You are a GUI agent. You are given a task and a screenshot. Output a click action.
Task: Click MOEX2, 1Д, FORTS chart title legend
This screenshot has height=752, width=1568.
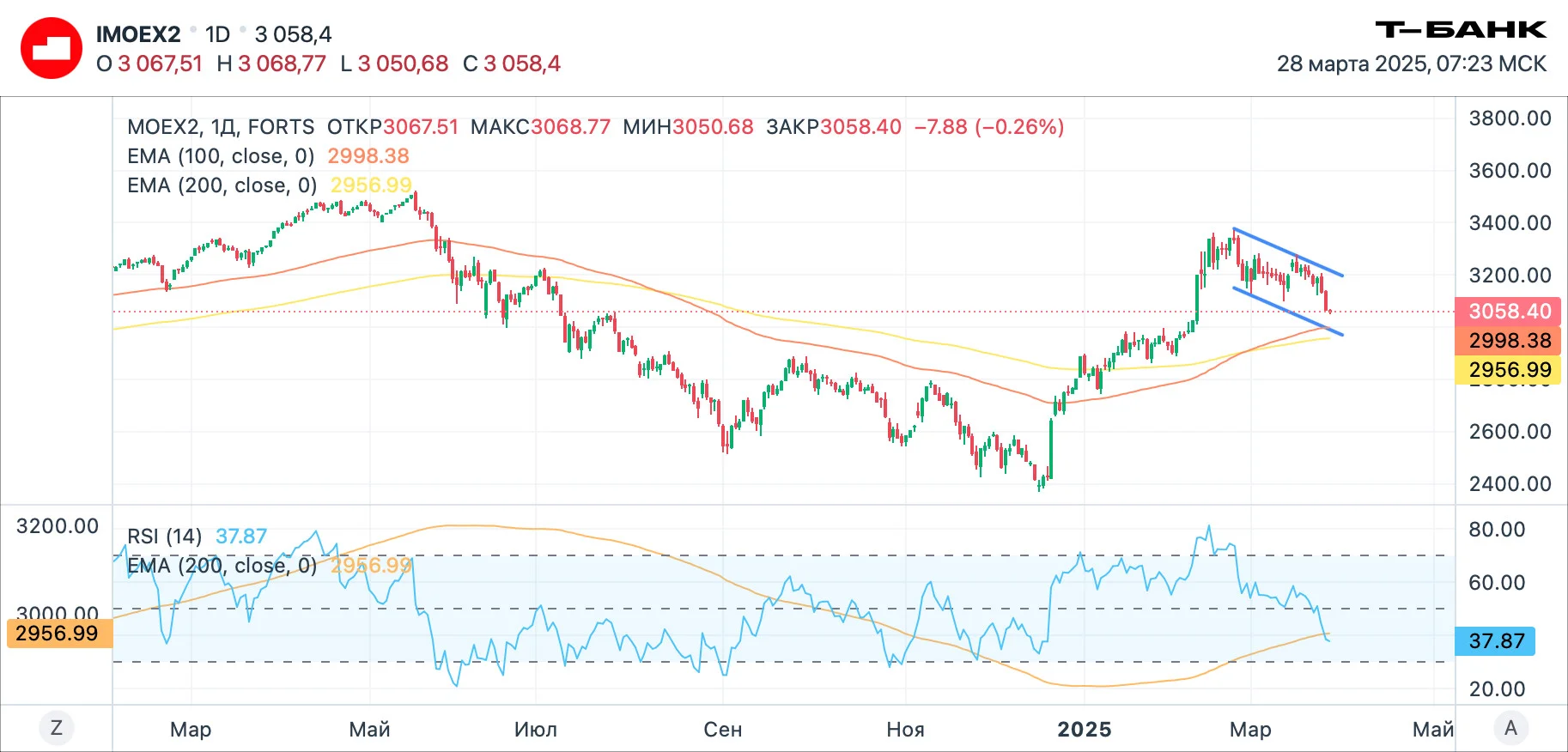[221, 127]
